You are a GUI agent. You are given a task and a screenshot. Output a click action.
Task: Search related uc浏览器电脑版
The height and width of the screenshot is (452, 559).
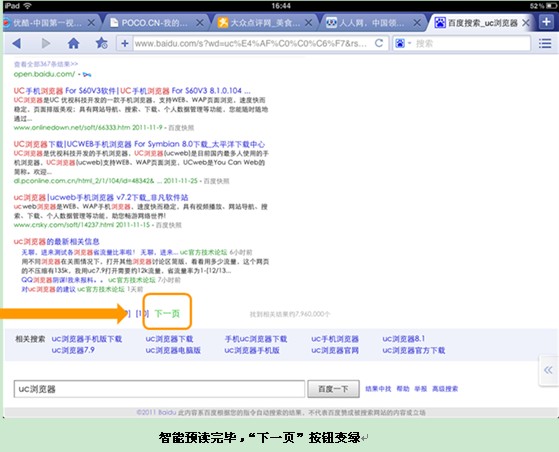click(x=173, y=350)
